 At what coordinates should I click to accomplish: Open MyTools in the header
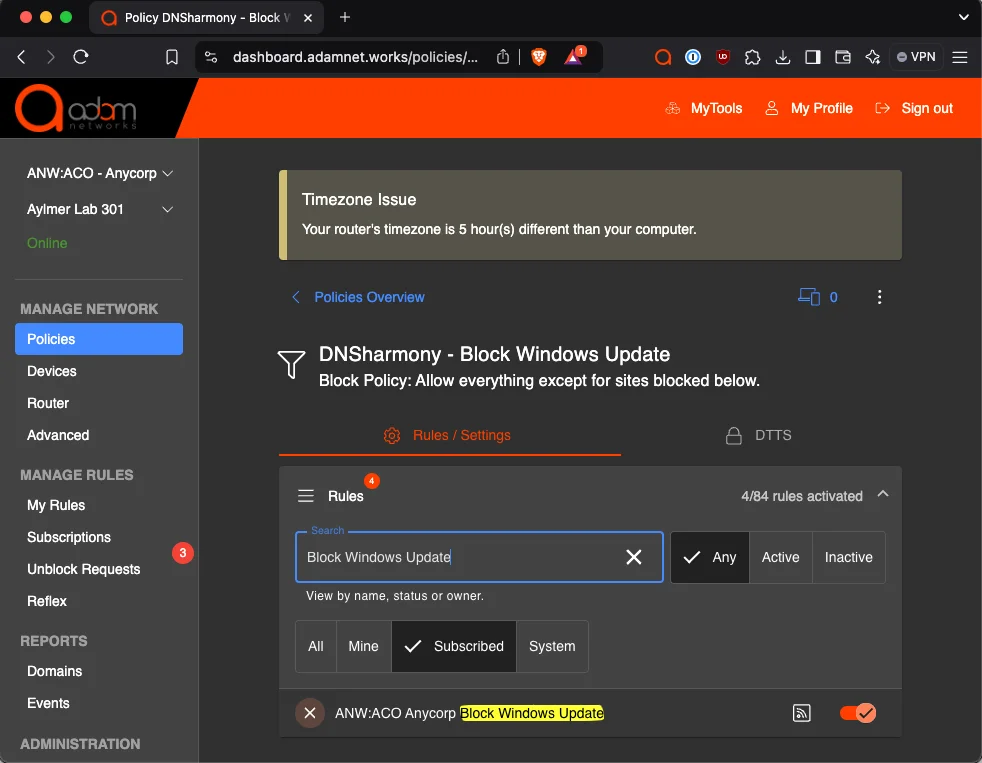tap(704, 108)
